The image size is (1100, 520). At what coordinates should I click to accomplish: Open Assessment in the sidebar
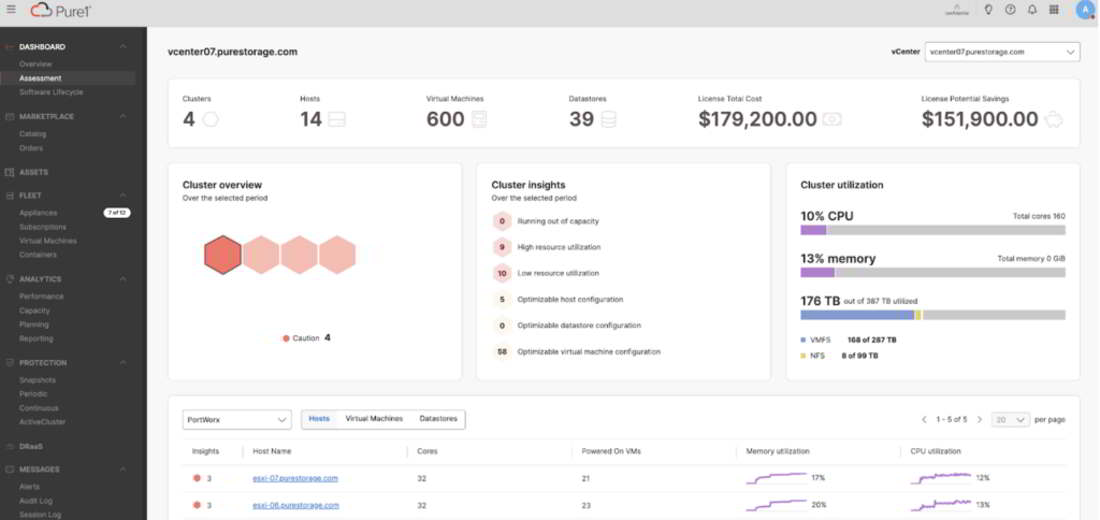[x=41, y=79]
